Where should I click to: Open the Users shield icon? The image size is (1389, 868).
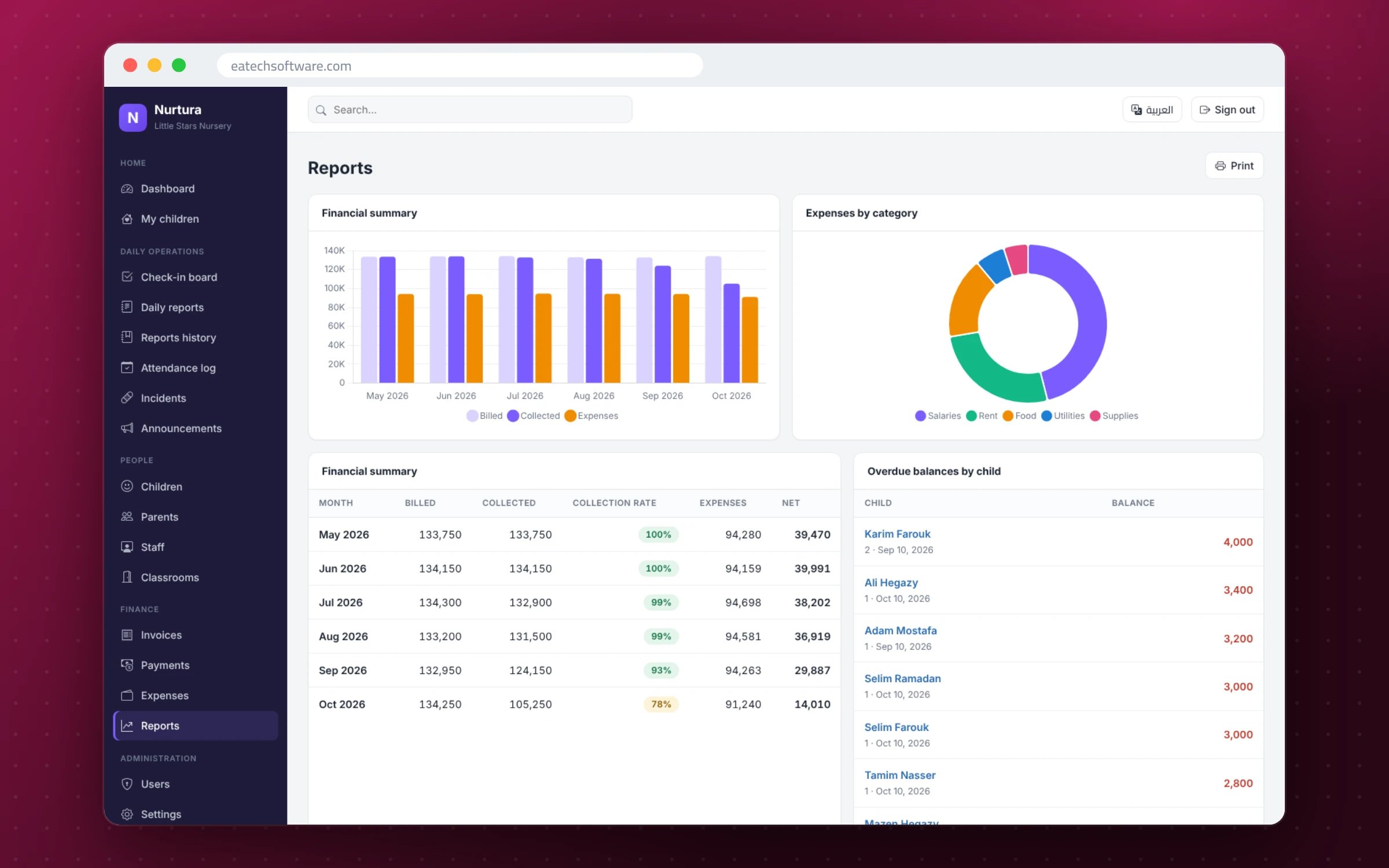tap(127, 784)
